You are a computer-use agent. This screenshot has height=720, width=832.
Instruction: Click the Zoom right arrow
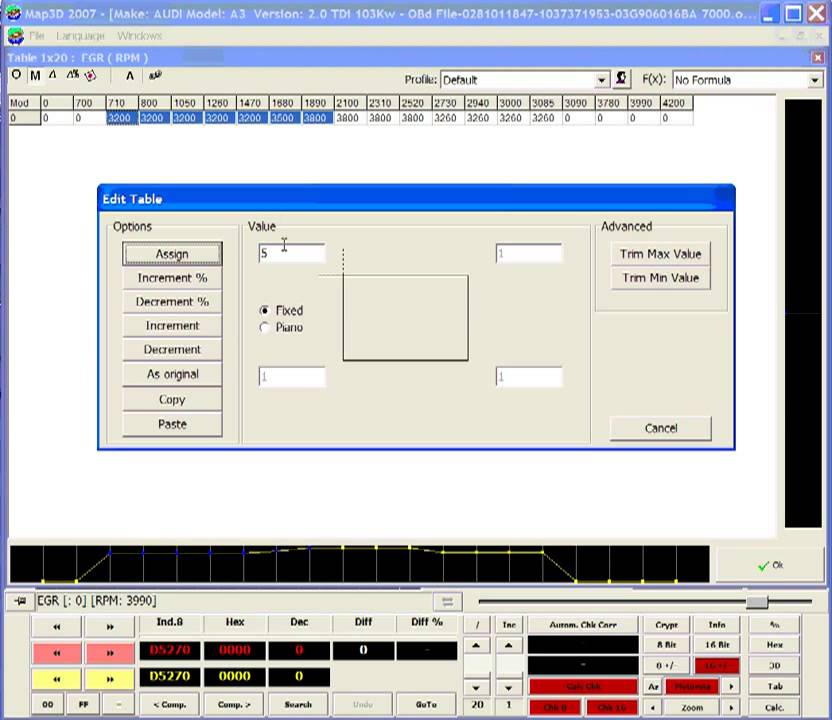click(731, 707)
